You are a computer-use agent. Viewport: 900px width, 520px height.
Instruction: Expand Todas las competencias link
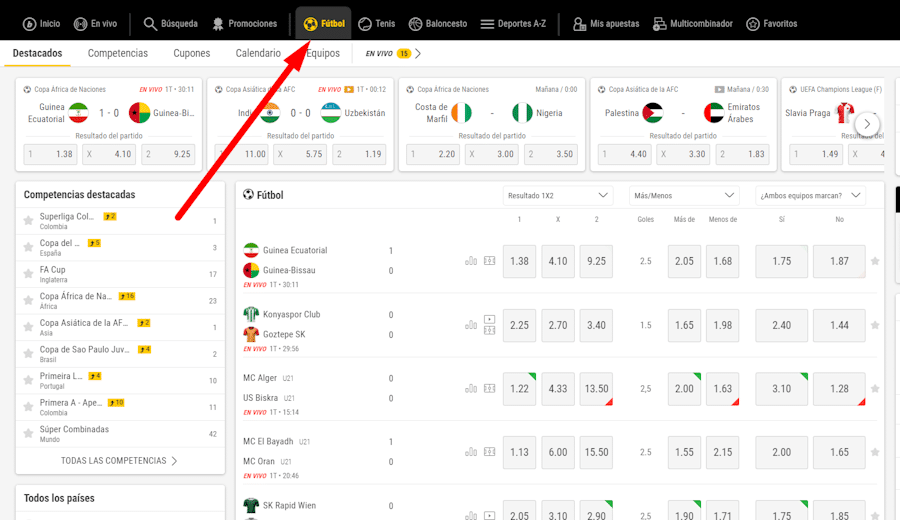119,461
